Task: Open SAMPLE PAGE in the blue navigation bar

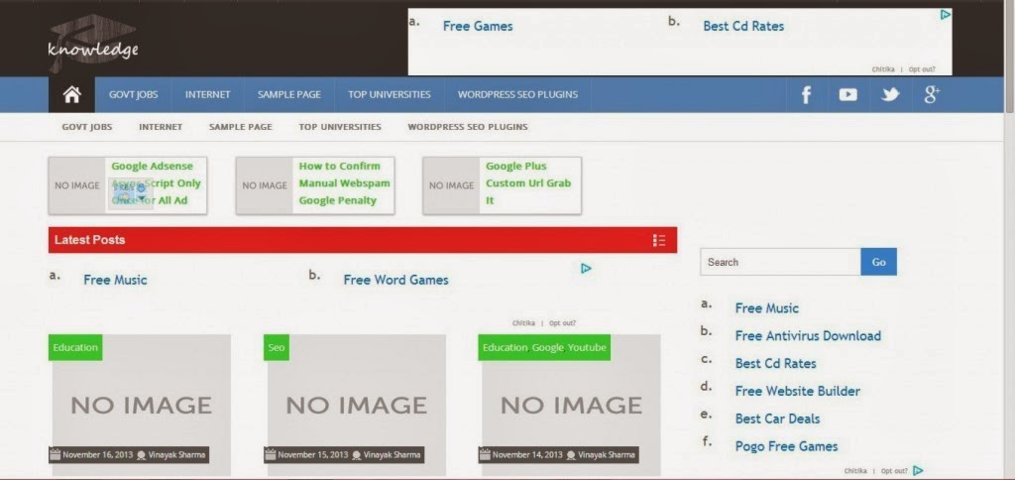Action: 289,94
